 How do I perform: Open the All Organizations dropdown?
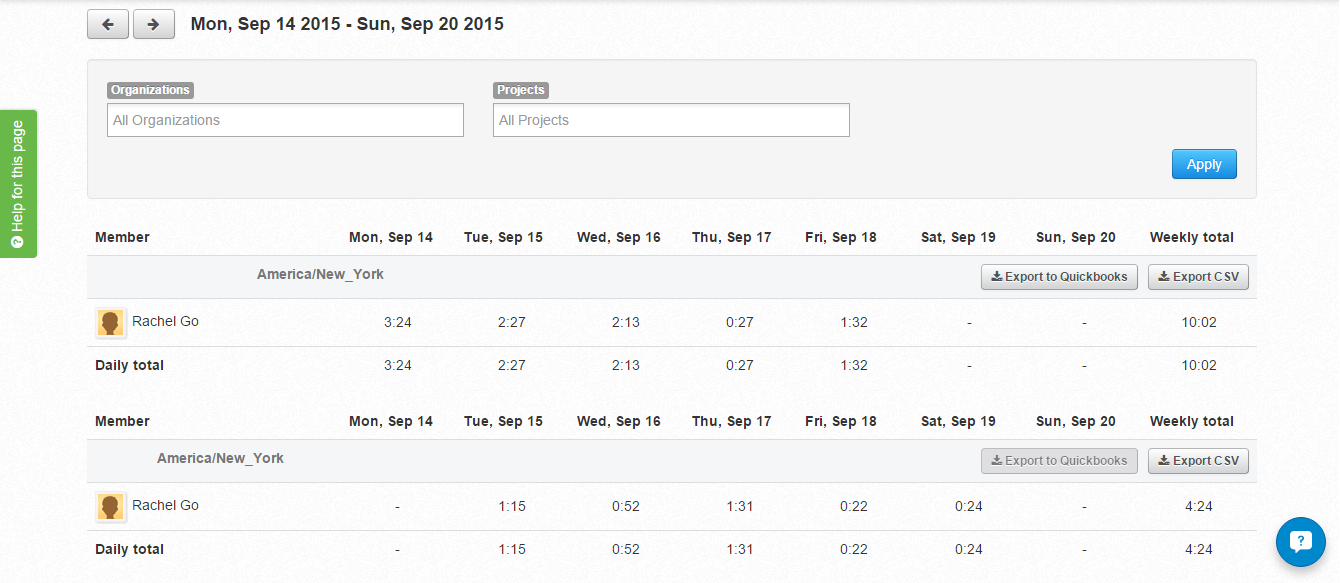(285, 120)
